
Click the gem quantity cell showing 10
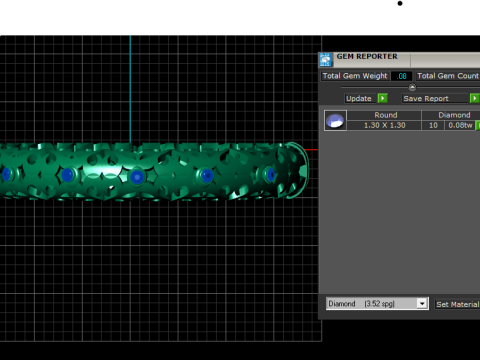(x=433, y=125)
